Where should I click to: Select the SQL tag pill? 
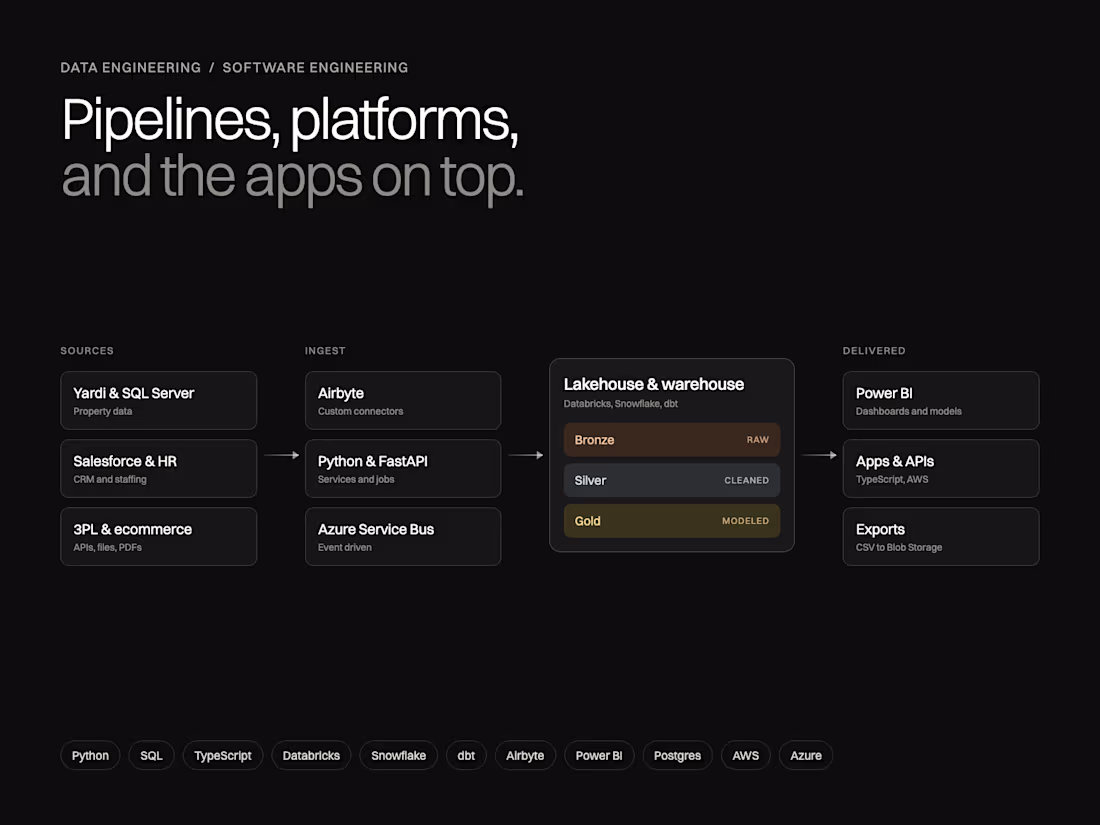point(152,756)
